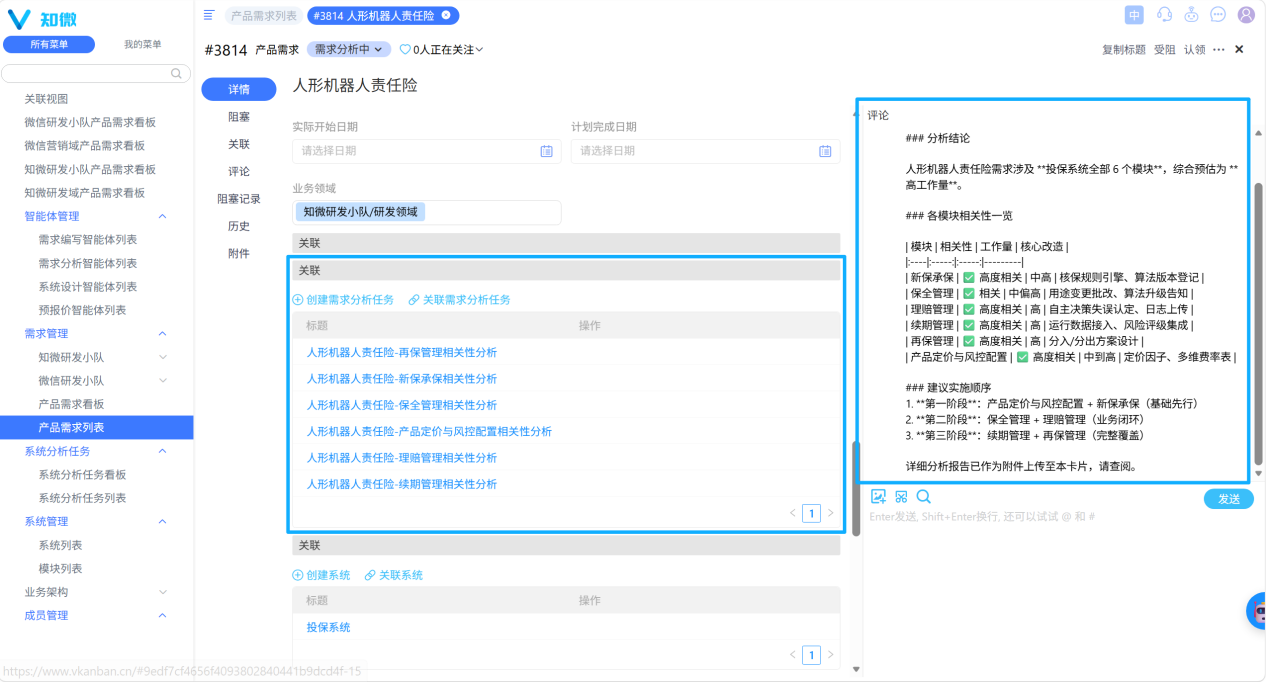The height and width of the screenshot is (682, 1267).
Task: Click the floating assistant icon at right edge
Action: [1256, 610]
